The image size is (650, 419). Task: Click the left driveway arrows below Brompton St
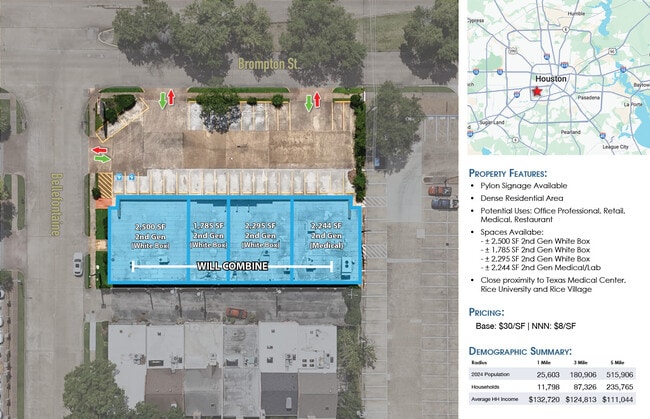click(x=167, y=98)
